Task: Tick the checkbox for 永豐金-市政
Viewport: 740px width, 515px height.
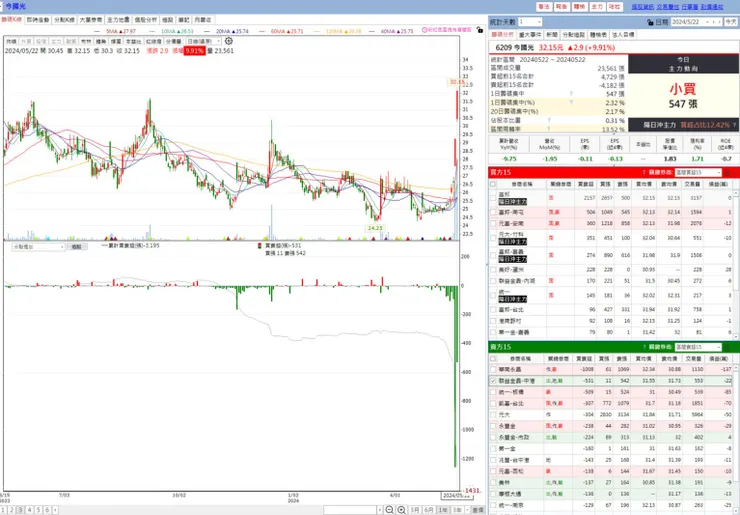Action: tap(493, 438)
